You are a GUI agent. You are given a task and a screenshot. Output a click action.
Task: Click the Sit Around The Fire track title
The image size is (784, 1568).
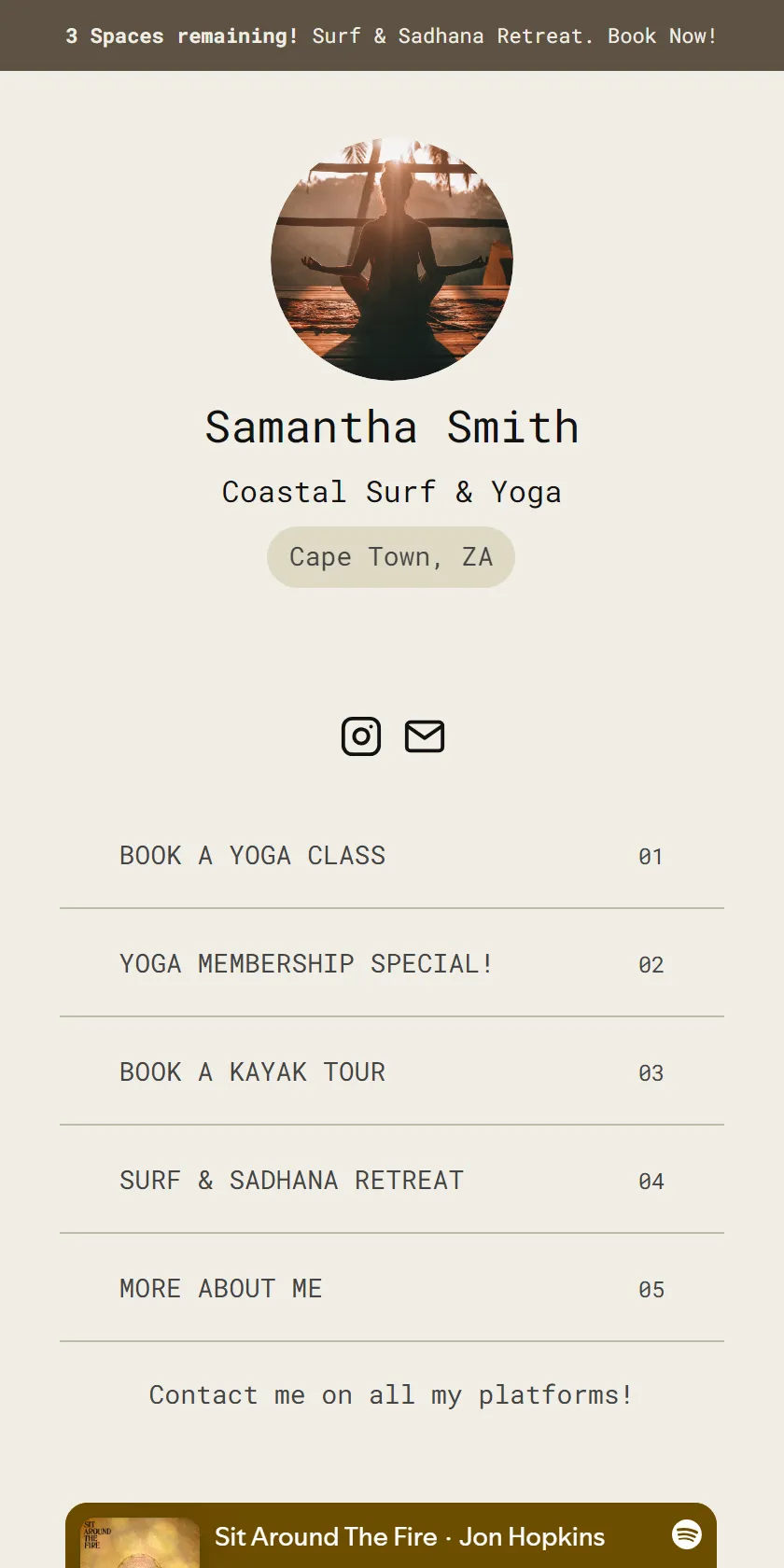coord(326,1536)
